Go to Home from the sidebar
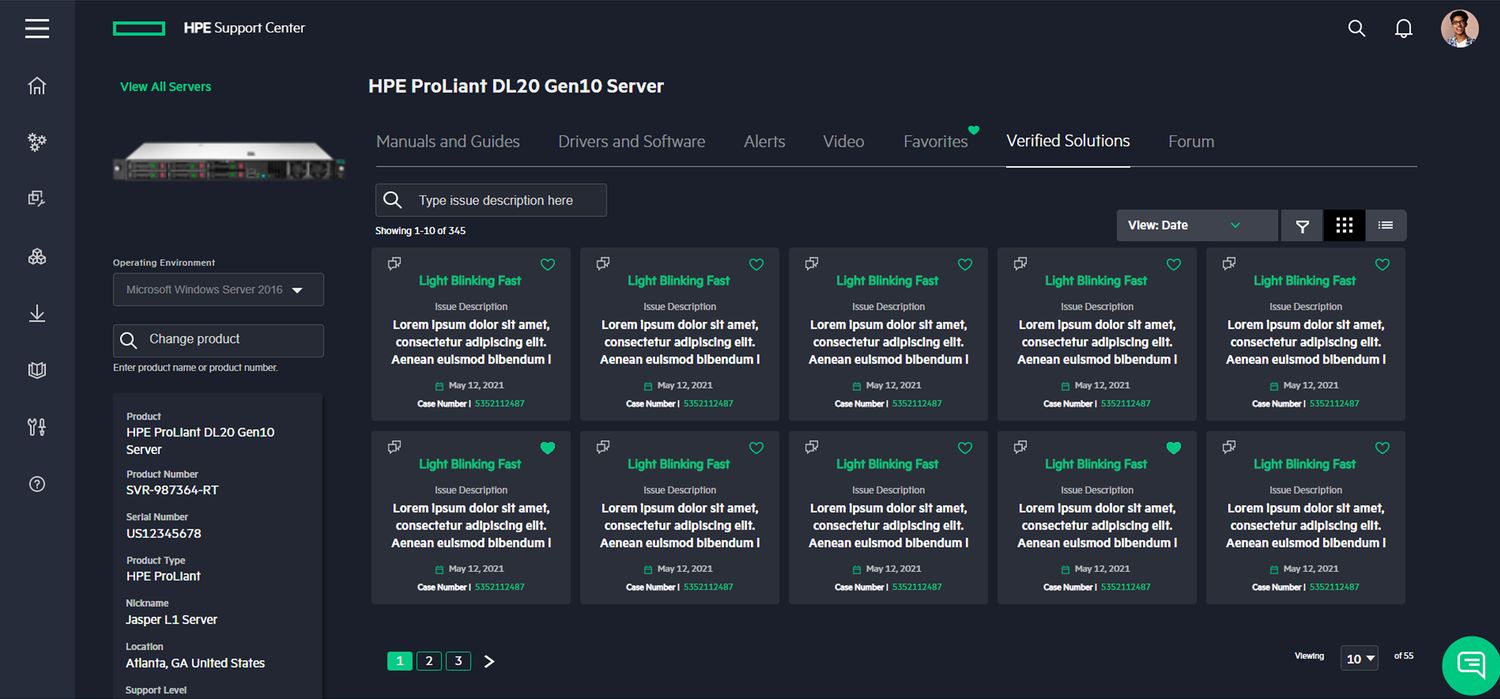The width and height of the screenshot is (1500, 699). click(x=37, y=85)
